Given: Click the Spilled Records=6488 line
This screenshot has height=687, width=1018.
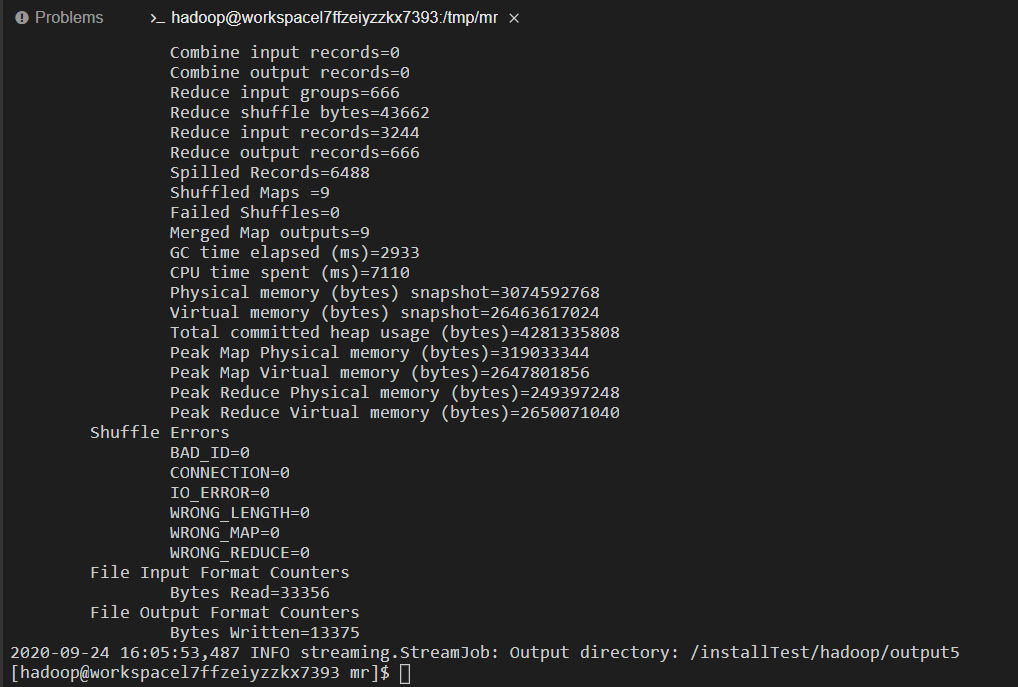Looking at the screenshot, I should (269, 173).
